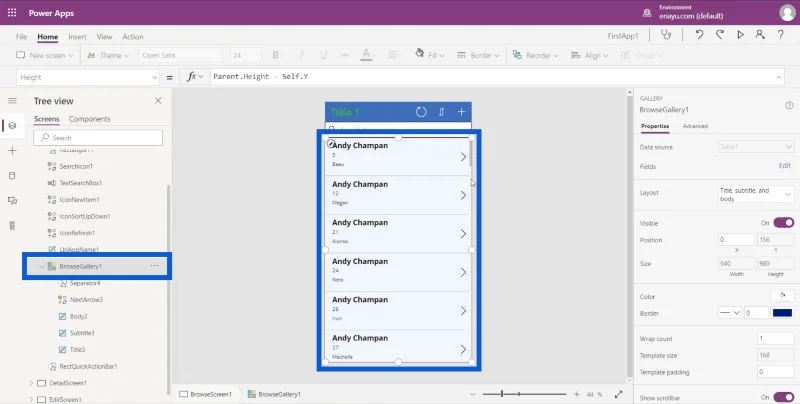The width and height of the screenshot is (800, 404).
Task: Open the Layout dropdown
Action: [756, 194]
